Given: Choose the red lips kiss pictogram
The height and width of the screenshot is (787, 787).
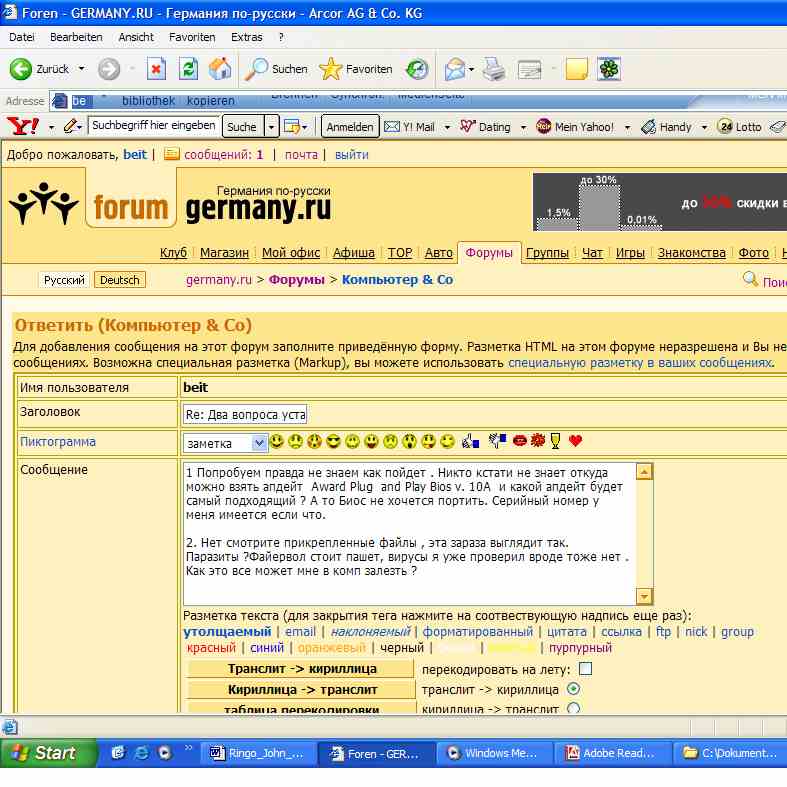Looking at the screenshot, I should click(519, 441).
